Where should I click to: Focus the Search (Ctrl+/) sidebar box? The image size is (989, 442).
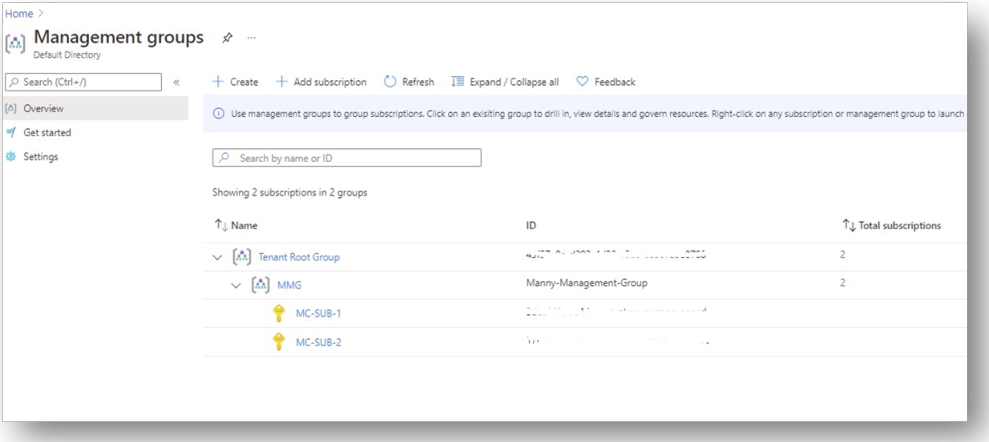(x=83, y=82)
